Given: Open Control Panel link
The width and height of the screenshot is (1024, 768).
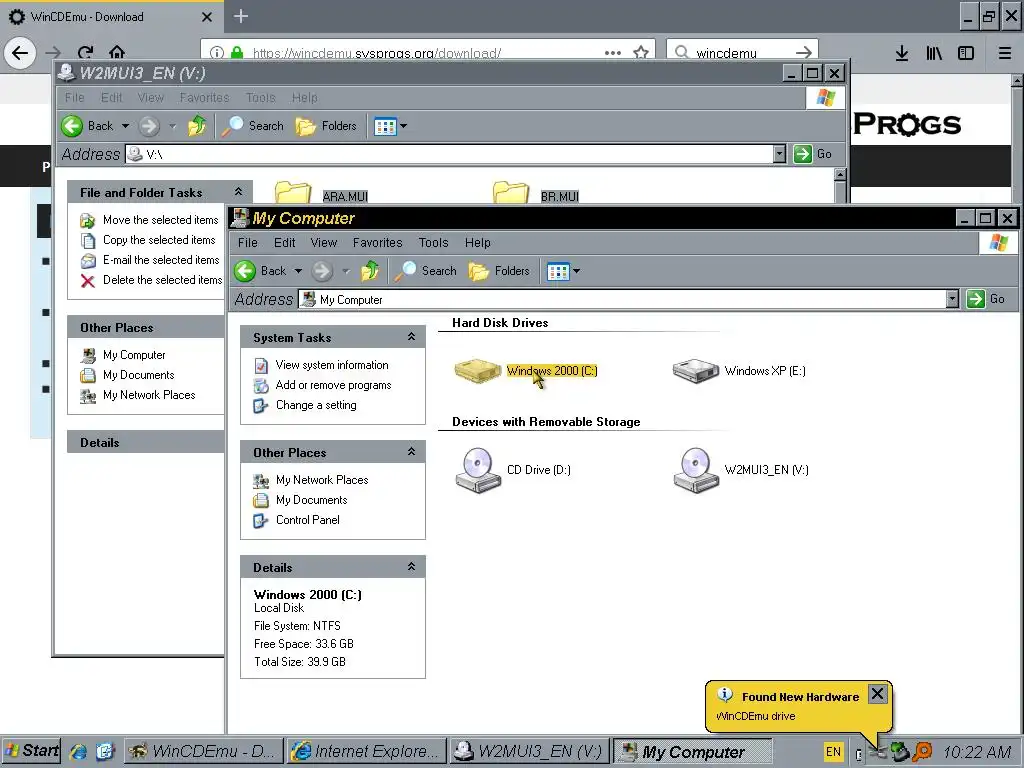Looking at the screenshot, I should [x=308, y=520].
